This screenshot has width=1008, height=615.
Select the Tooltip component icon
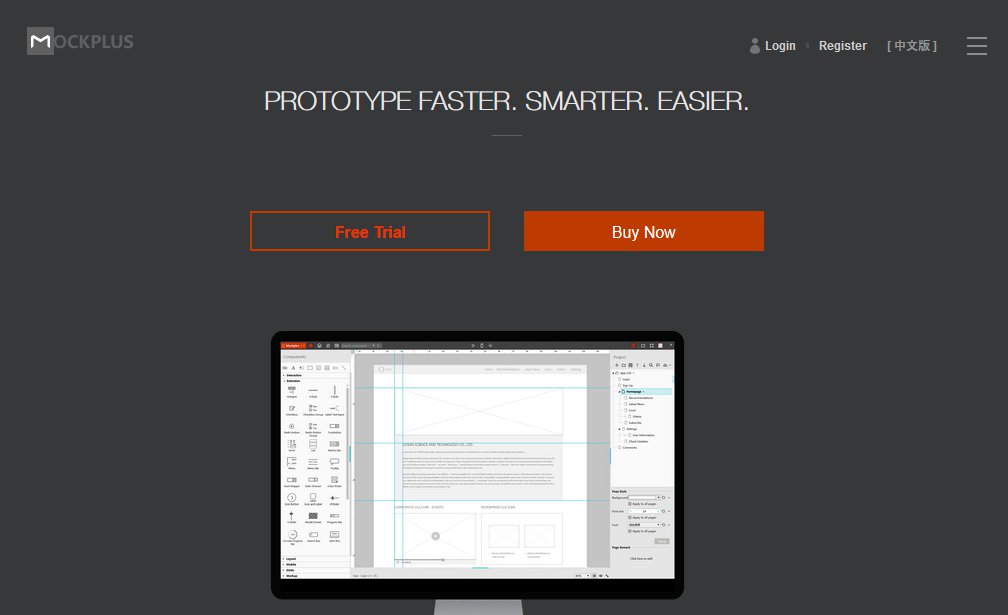pos(335,462)
